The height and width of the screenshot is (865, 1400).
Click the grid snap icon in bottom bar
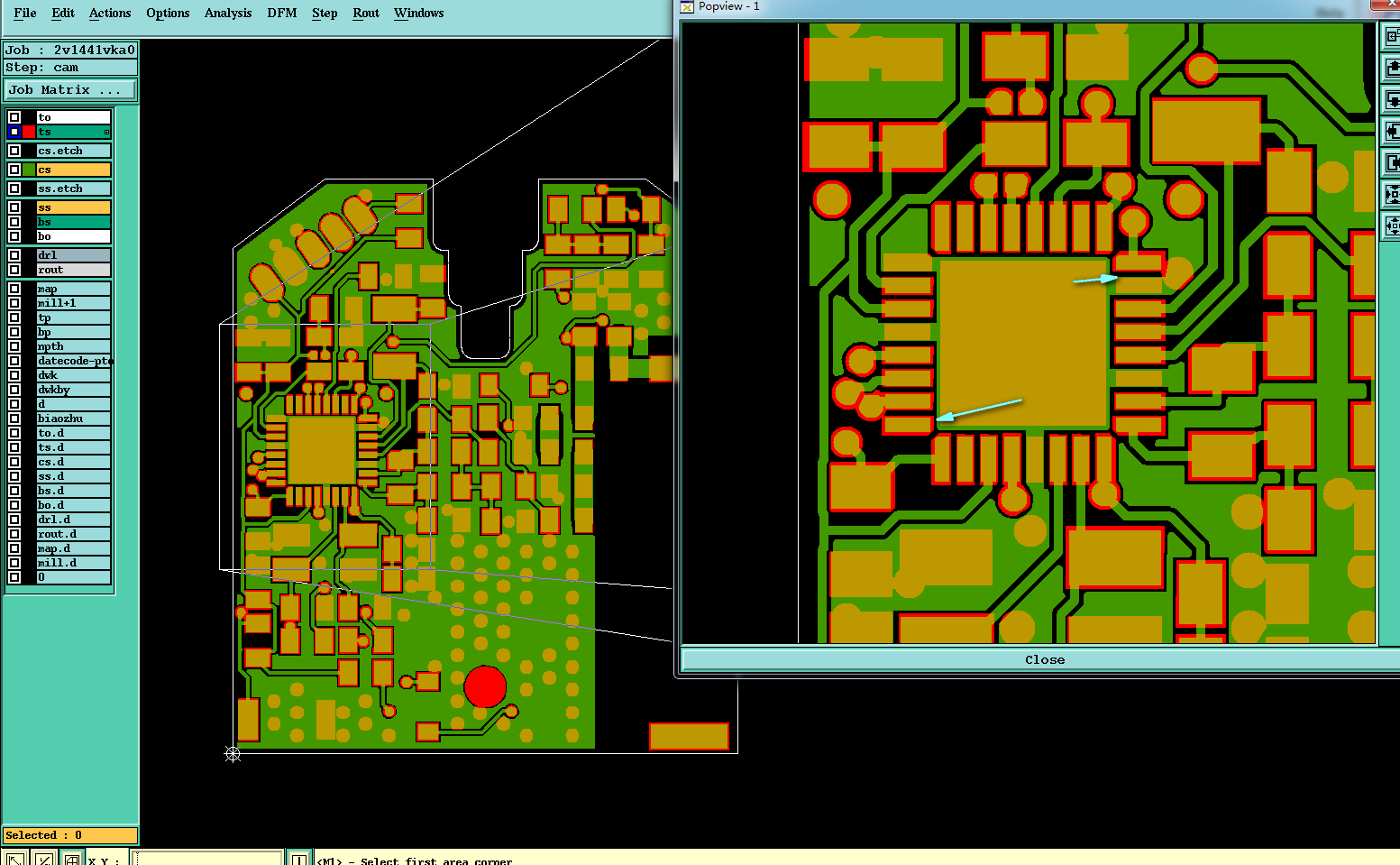[71, 858]
